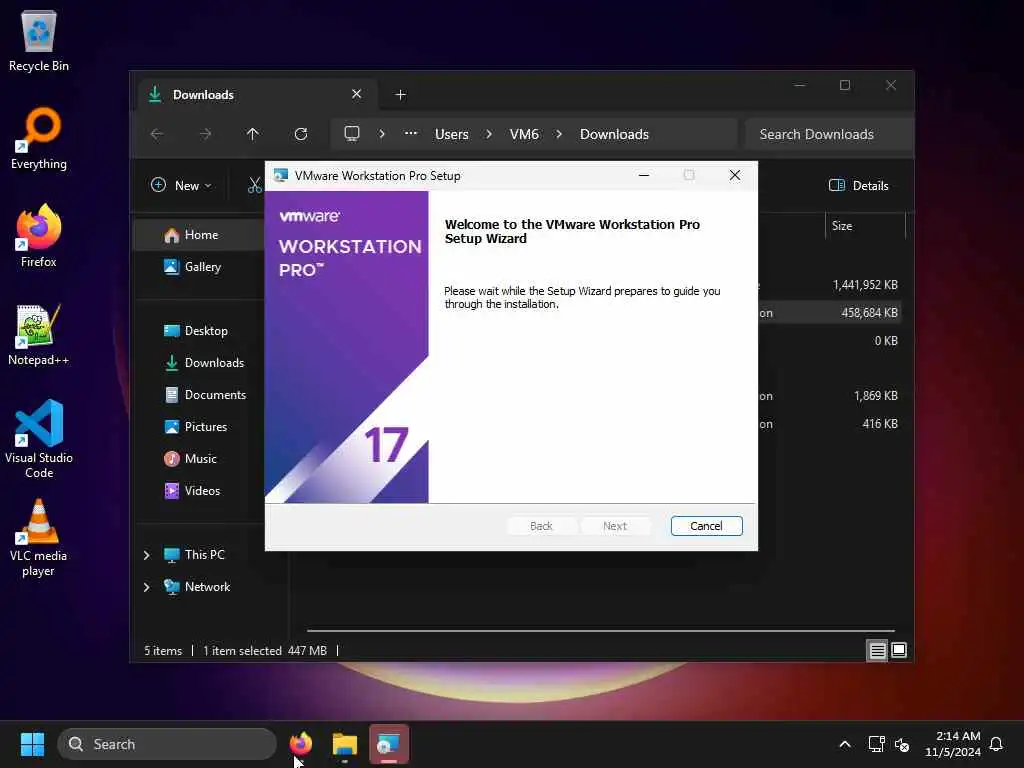The image size is (1024, 768).
Task: Open File Explorer from the taskbar
Action: pyautogui.click(x=345, y=744)
